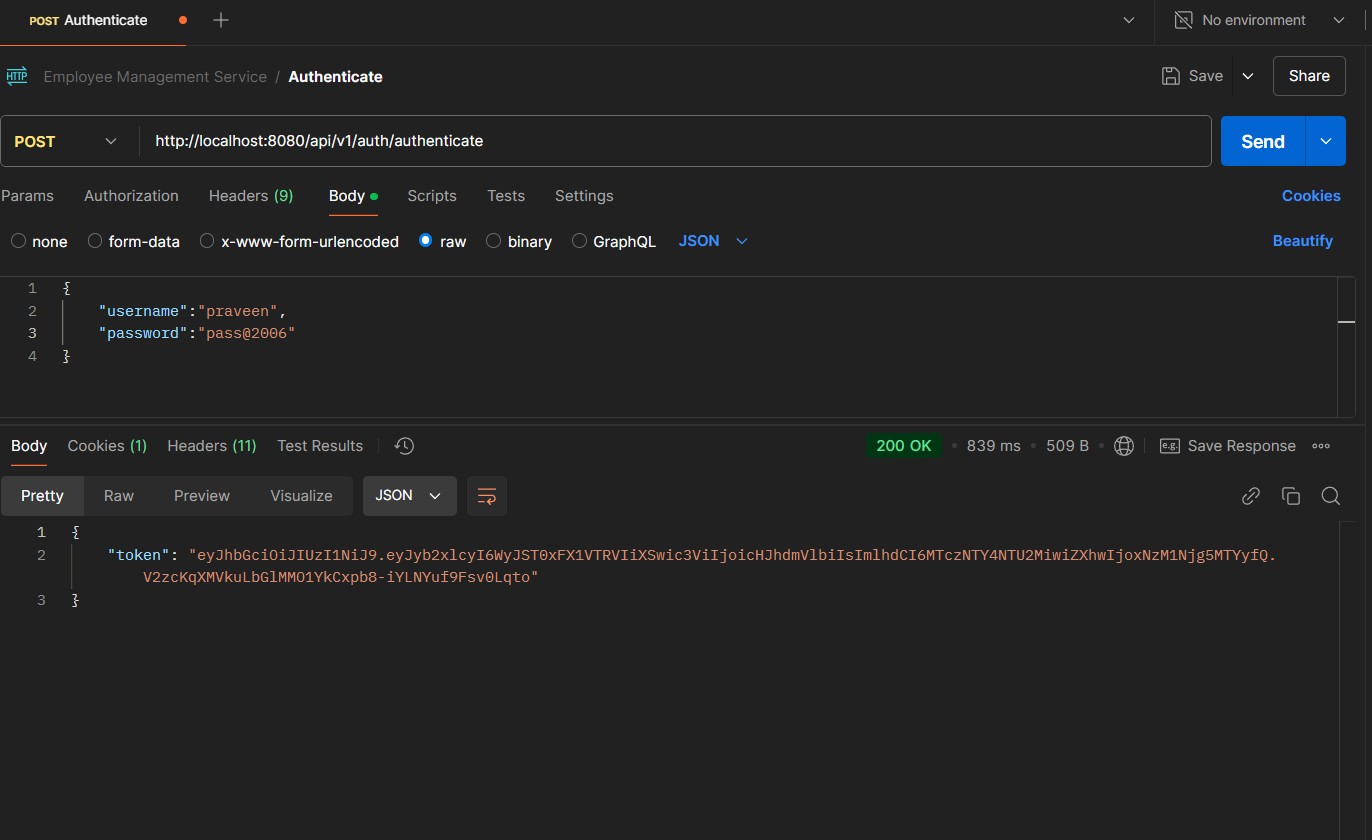Open the response history clock icon
The image size is (1372, 840).
coord(404,446)
